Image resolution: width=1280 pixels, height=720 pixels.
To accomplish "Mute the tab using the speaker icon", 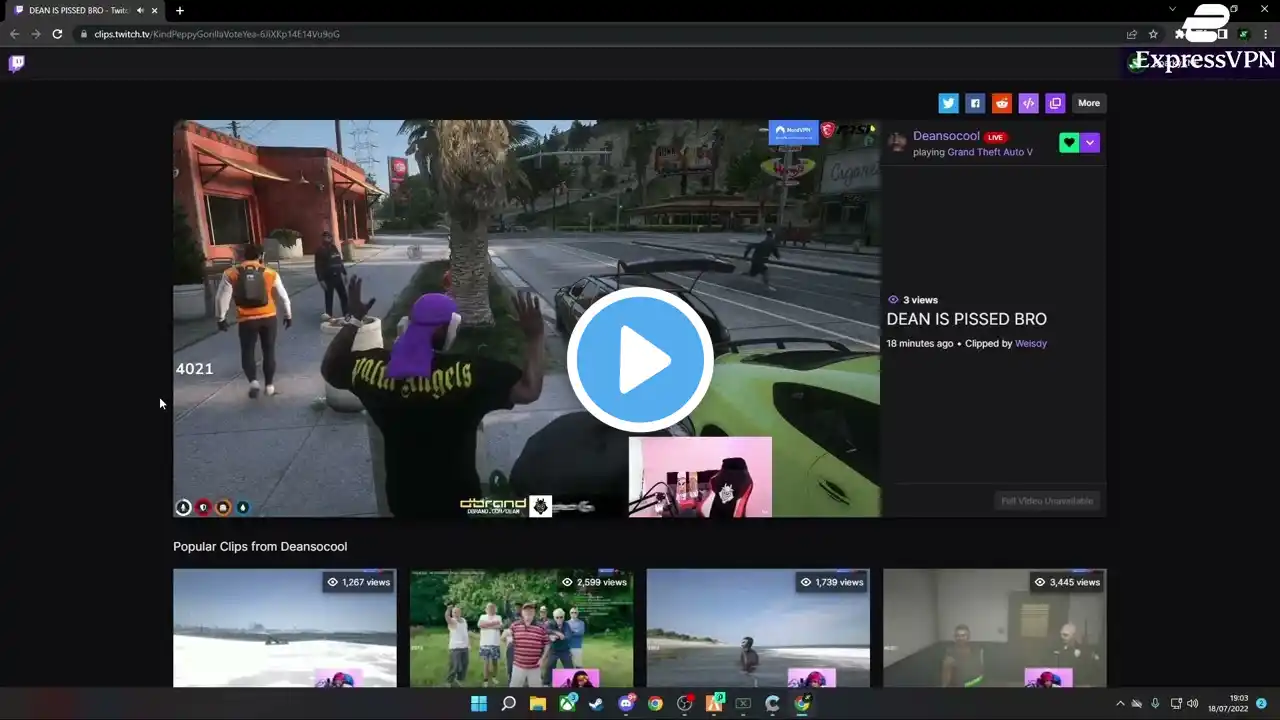I will tap(140, 10).
